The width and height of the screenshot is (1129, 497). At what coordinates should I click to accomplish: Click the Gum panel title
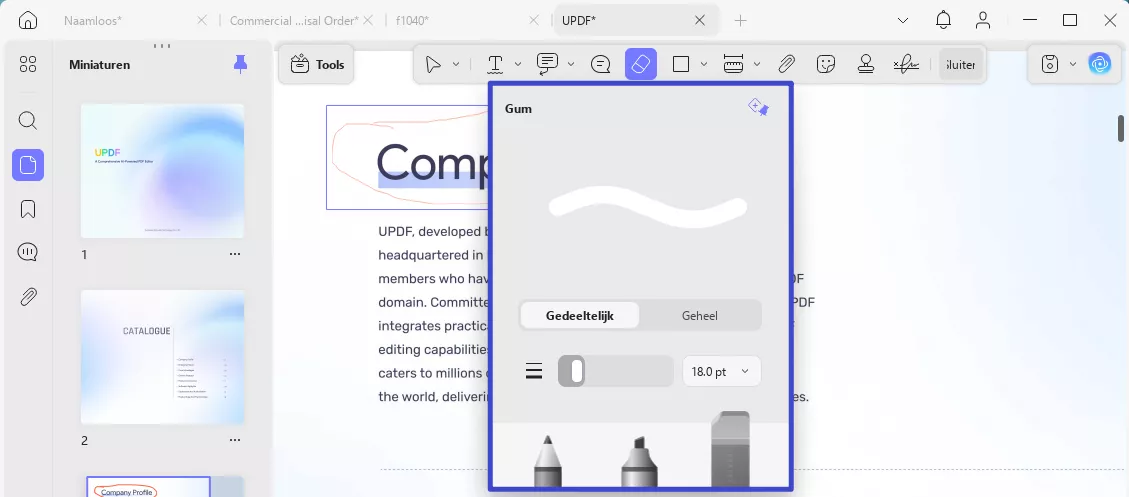tap(518, 109)
